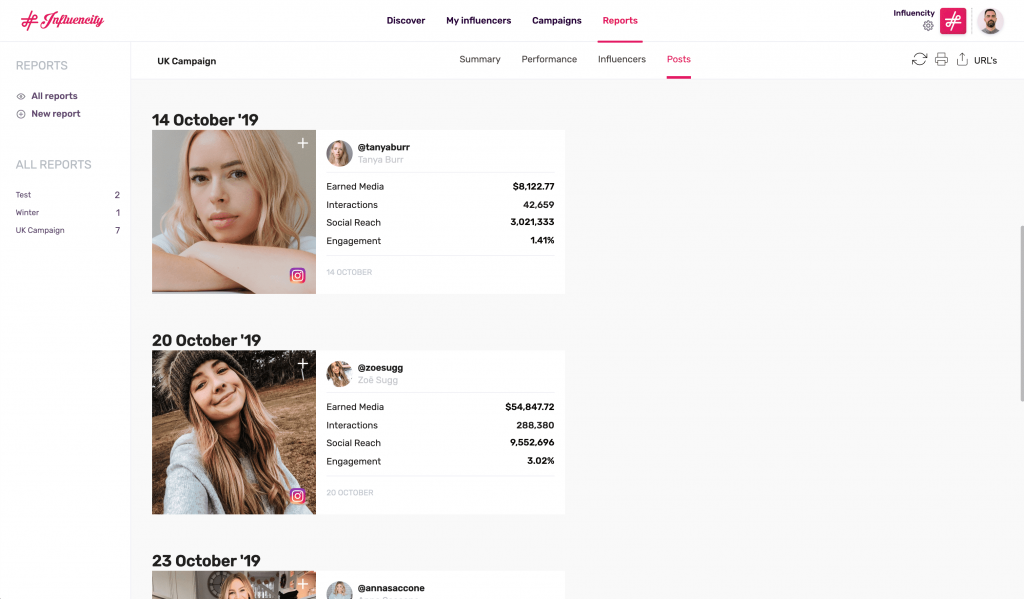
Task: Switch to the Summary tab
Action: click(x=479, y=59)
